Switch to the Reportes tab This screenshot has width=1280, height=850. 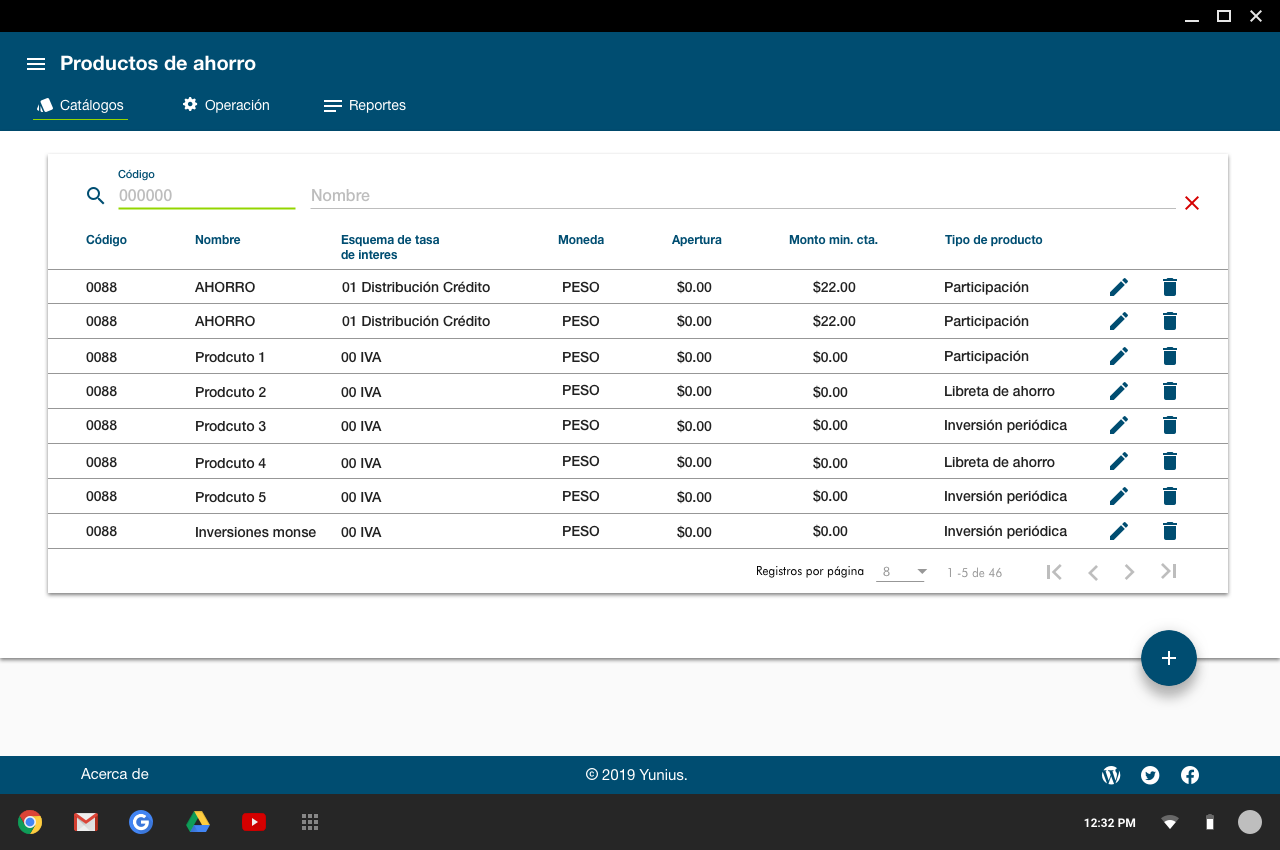pyautogui.click(x=365, y=105)
